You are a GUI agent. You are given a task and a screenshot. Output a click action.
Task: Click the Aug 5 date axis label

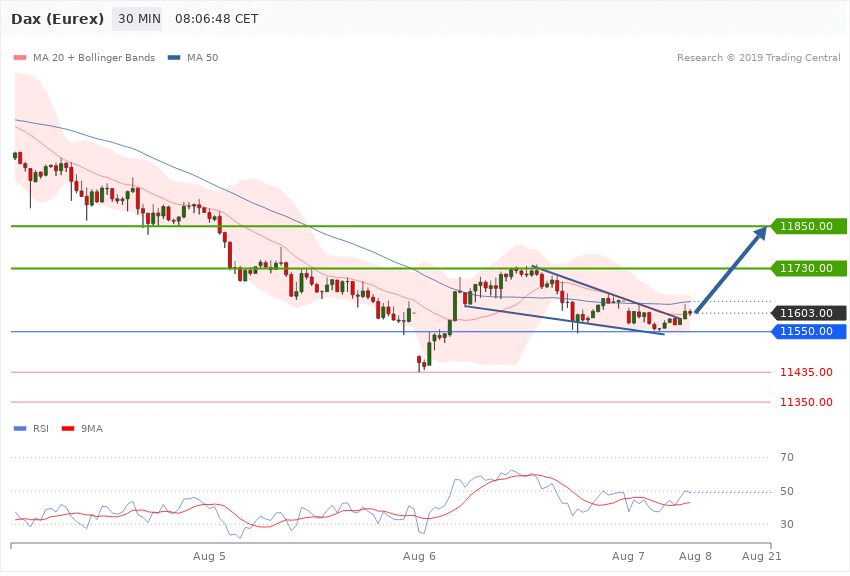(209, 556)
